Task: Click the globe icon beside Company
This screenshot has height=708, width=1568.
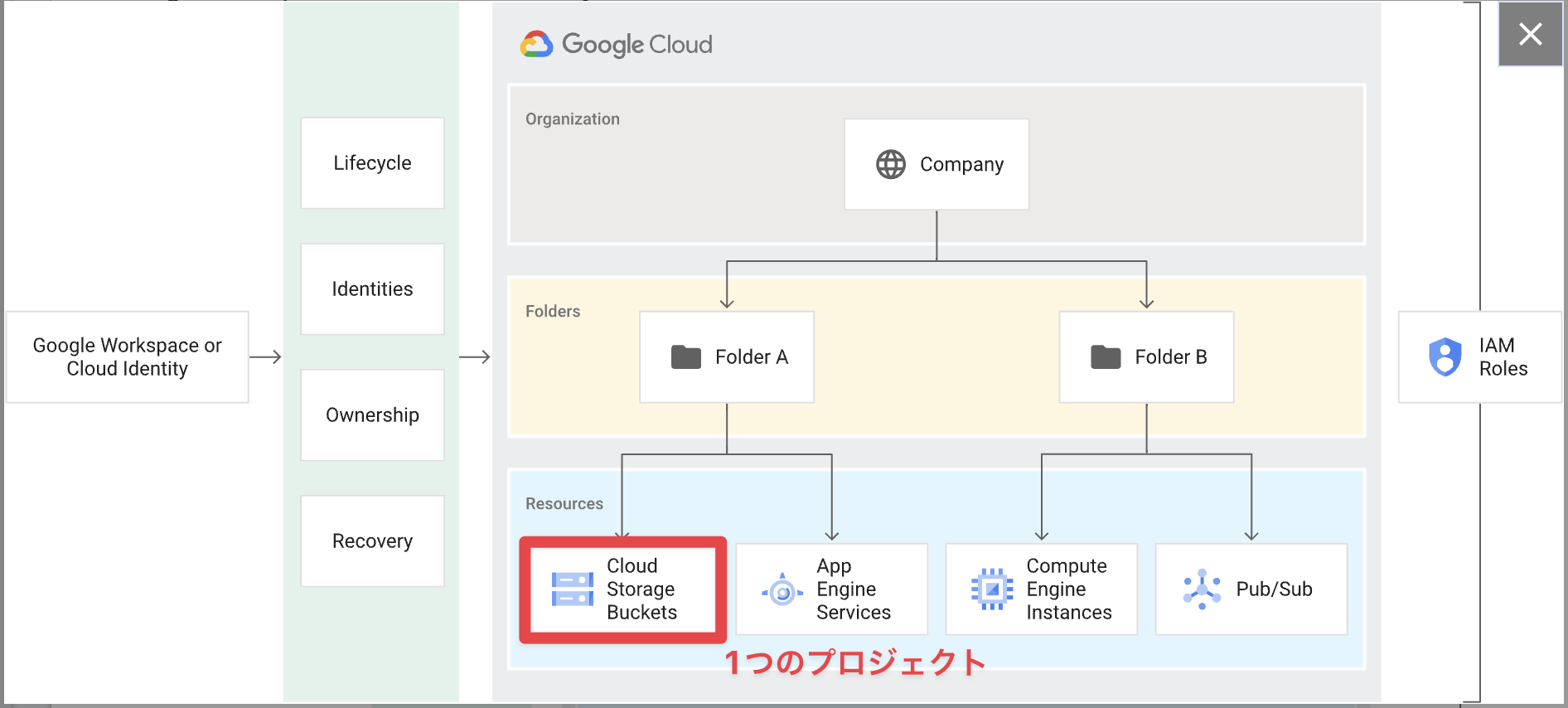Action: tap(891, 164)
